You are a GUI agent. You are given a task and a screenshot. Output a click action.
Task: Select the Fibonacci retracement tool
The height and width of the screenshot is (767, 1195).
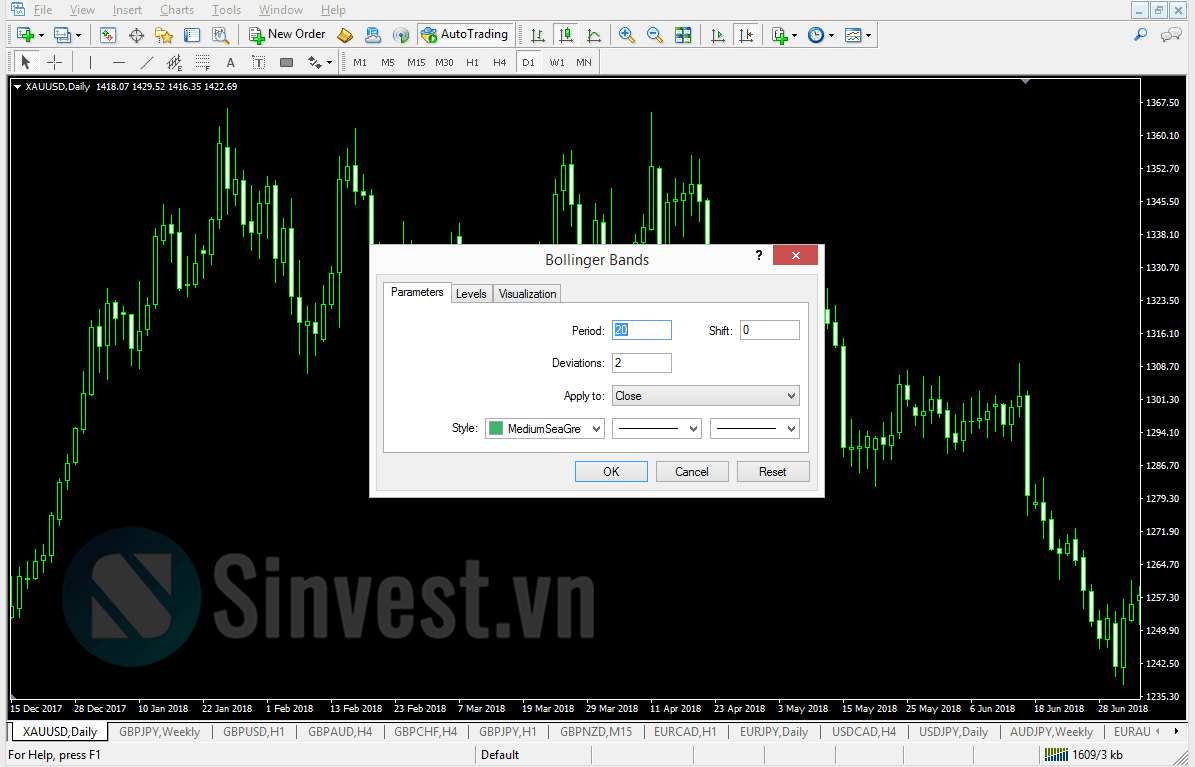pos(203,63)
